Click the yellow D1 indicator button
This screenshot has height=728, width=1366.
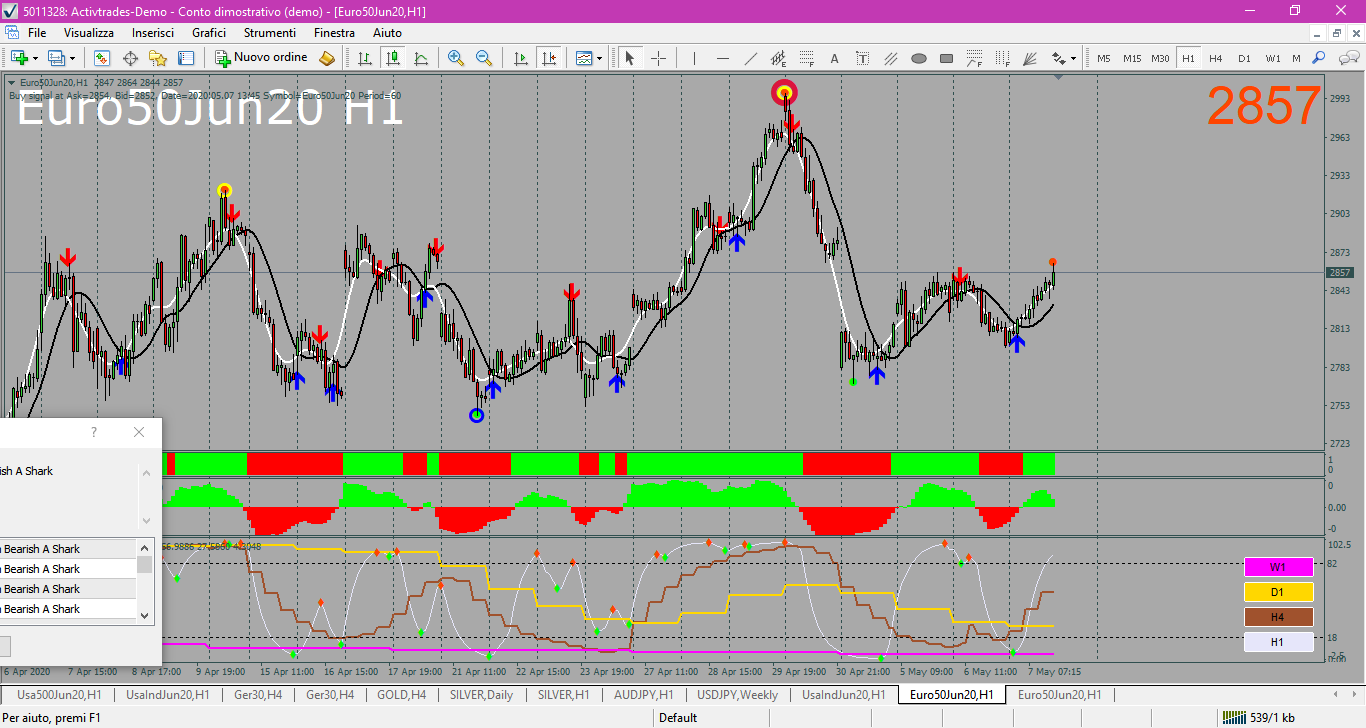point(1278,592)
